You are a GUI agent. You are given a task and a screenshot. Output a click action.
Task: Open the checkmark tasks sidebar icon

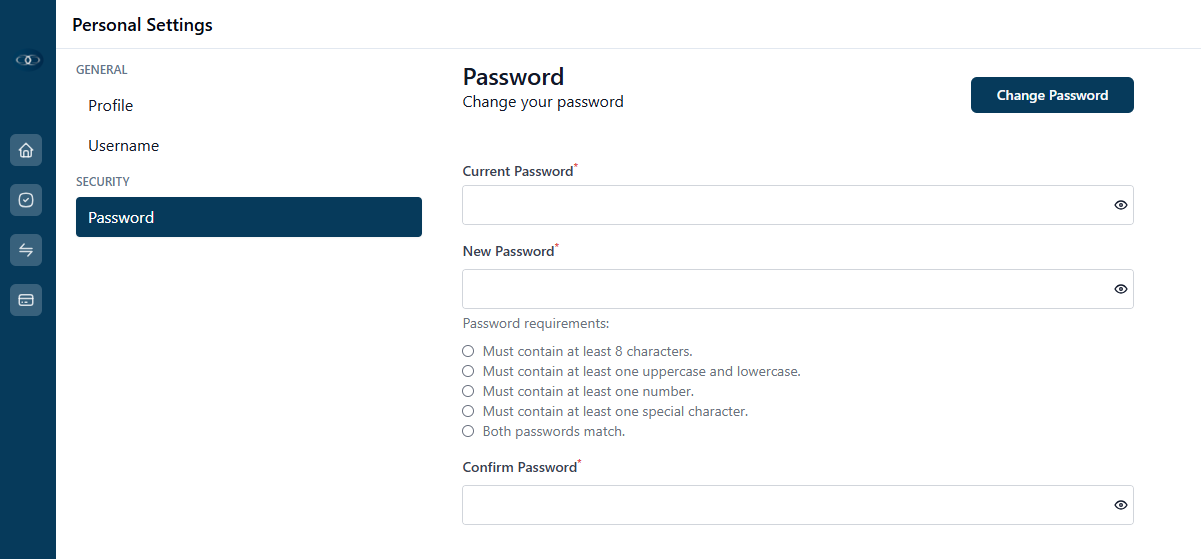coord(26,200)
